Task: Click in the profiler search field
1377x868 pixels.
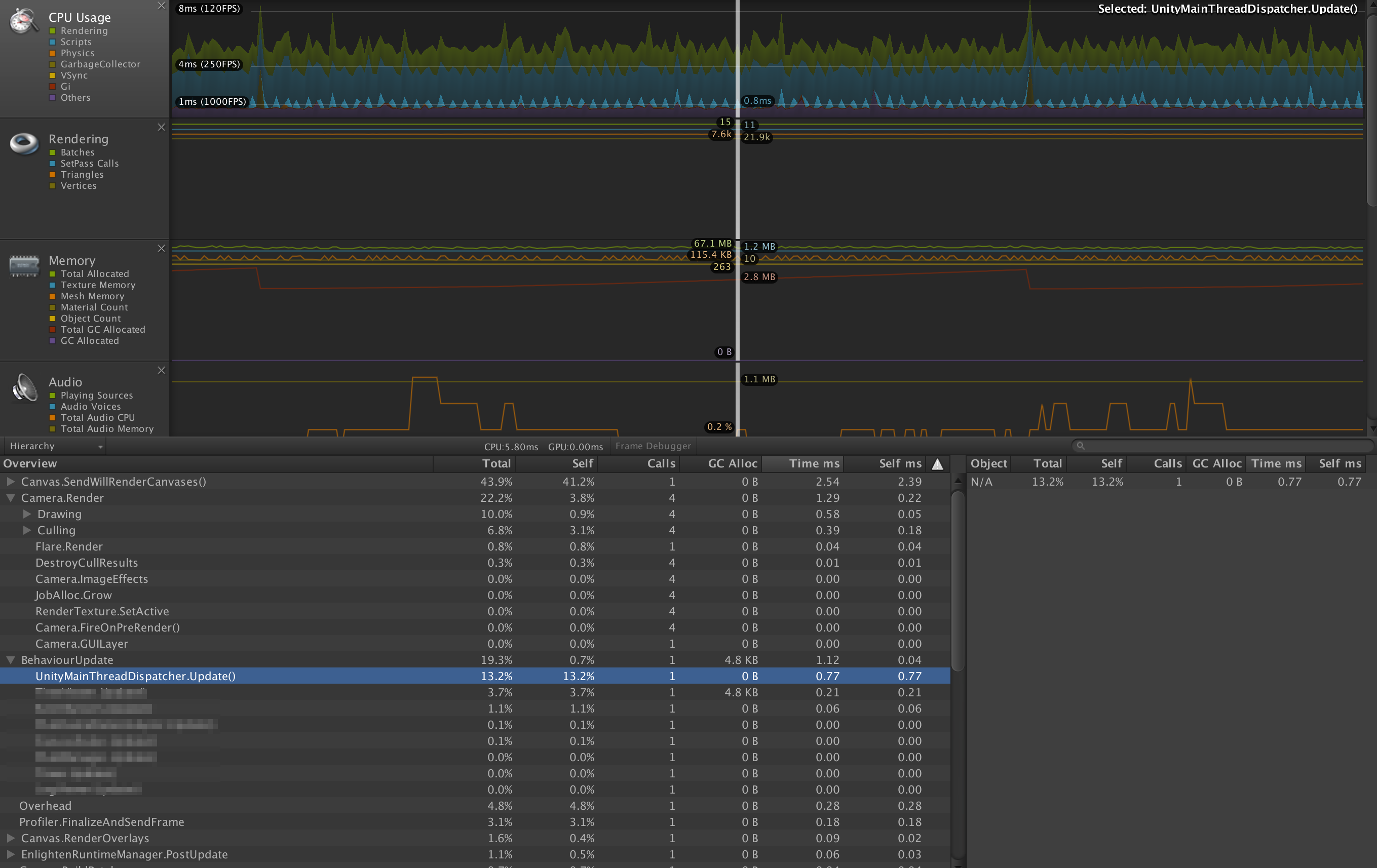Action: (1222, 446)
